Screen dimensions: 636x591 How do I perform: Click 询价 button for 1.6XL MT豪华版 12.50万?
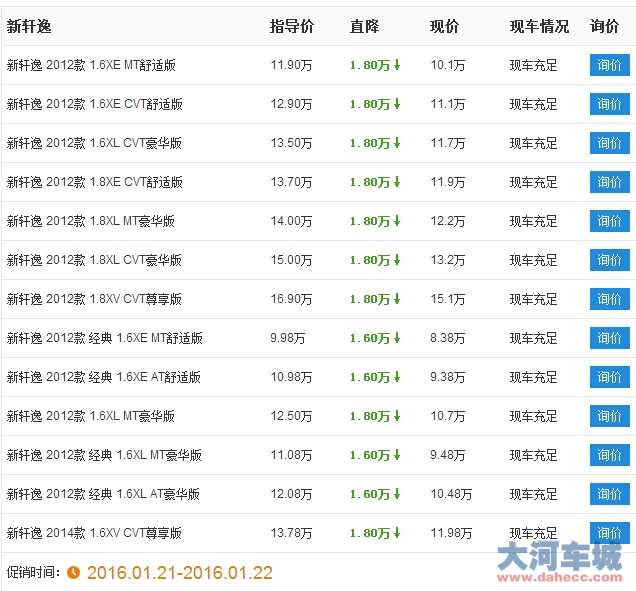coord(609,416)
